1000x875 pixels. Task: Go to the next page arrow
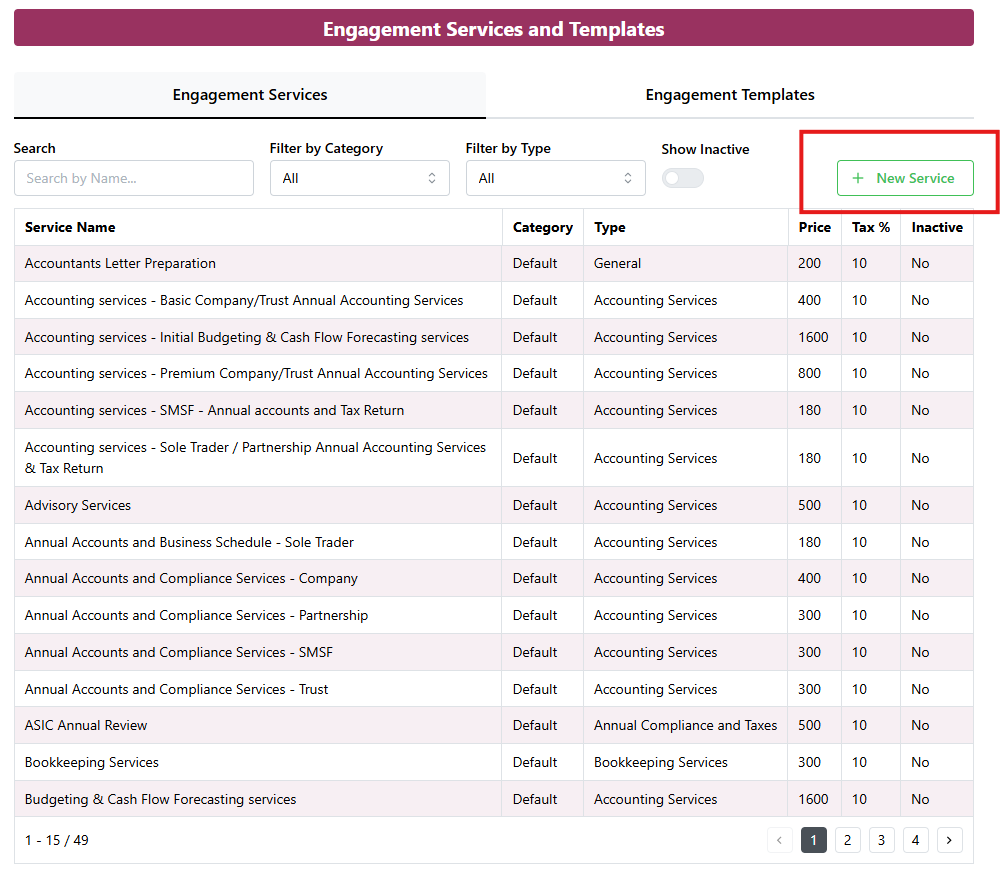(949, 840)
